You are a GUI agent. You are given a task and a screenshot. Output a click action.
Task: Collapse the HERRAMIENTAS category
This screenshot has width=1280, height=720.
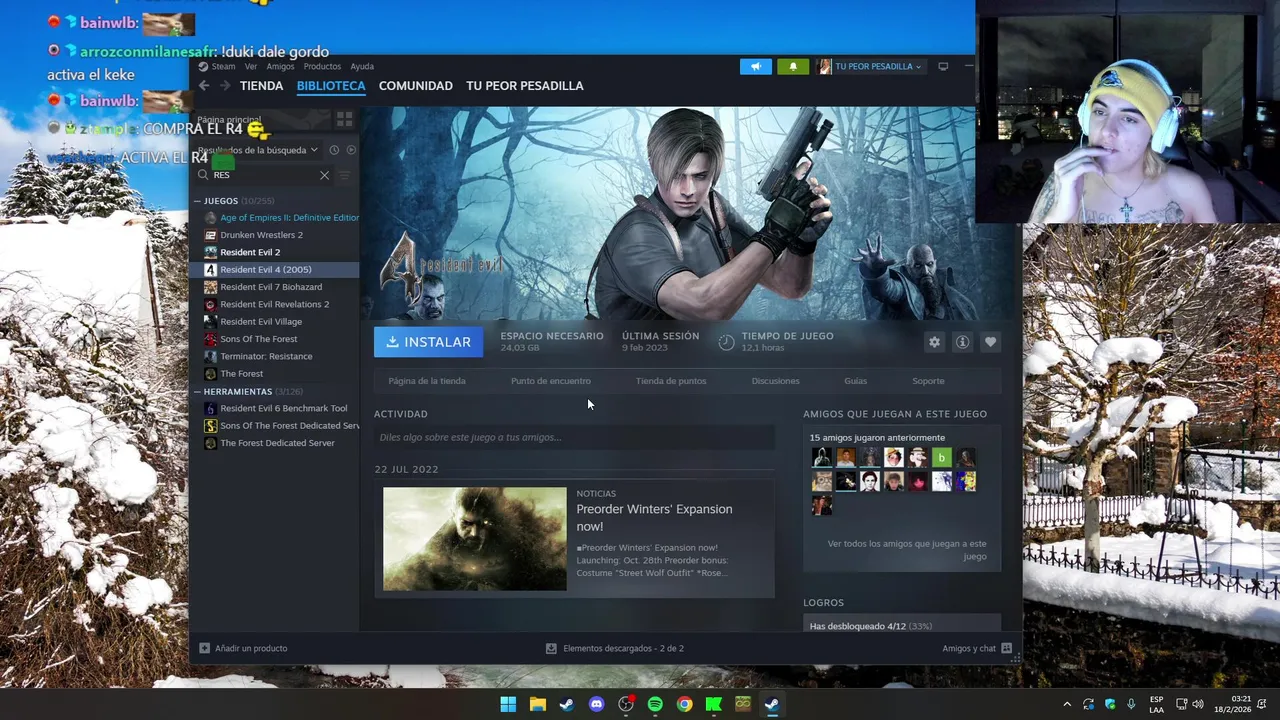click(198, 392)
